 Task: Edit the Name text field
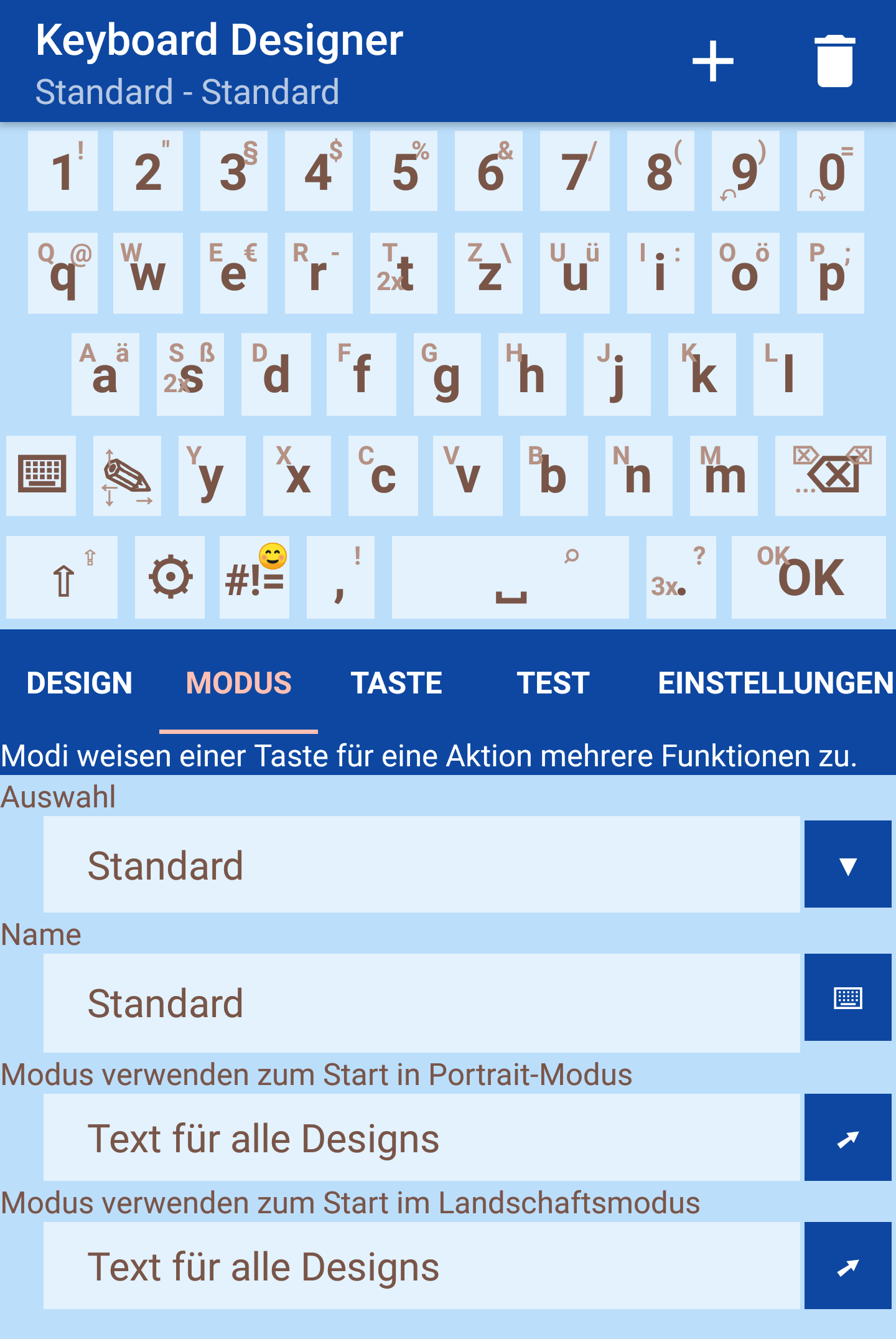pyautogui.click(x=421, y=1003)
